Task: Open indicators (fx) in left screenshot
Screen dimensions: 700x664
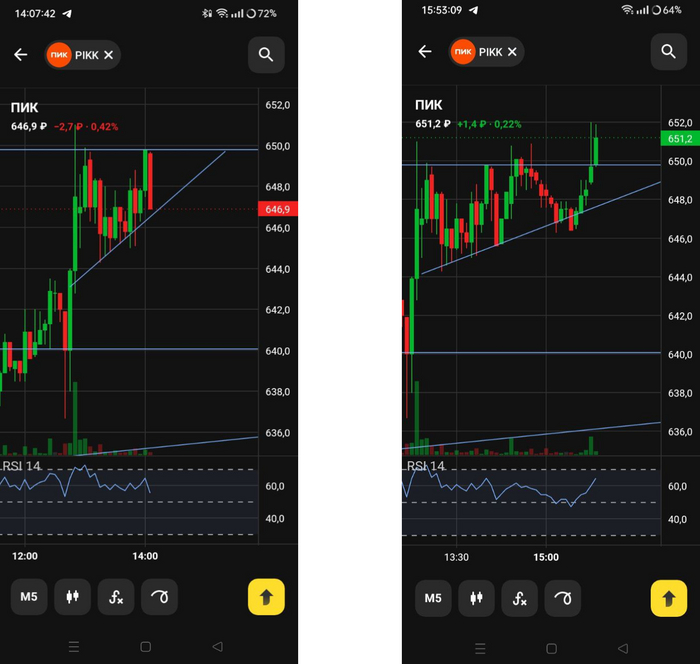Action: point(116,597)
